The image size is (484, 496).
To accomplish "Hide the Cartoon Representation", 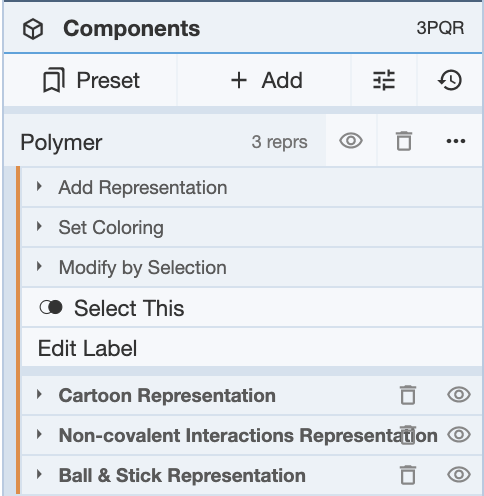I will [x=459, y=395].
